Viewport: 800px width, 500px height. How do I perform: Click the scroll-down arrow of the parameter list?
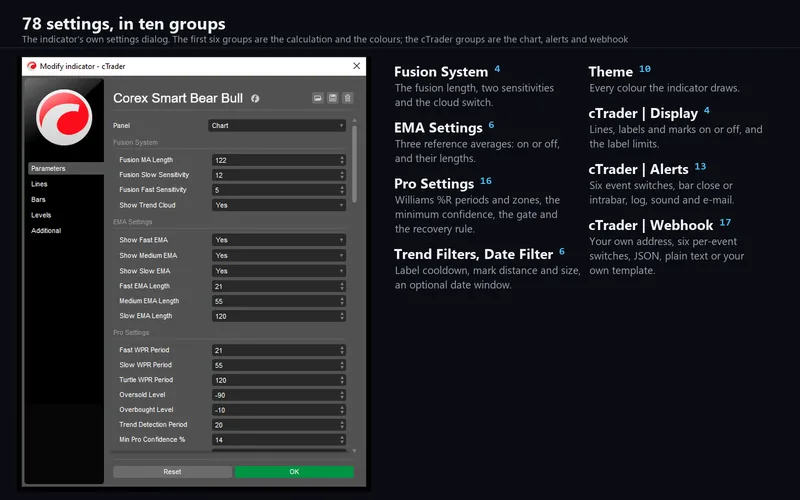point(354,451)
